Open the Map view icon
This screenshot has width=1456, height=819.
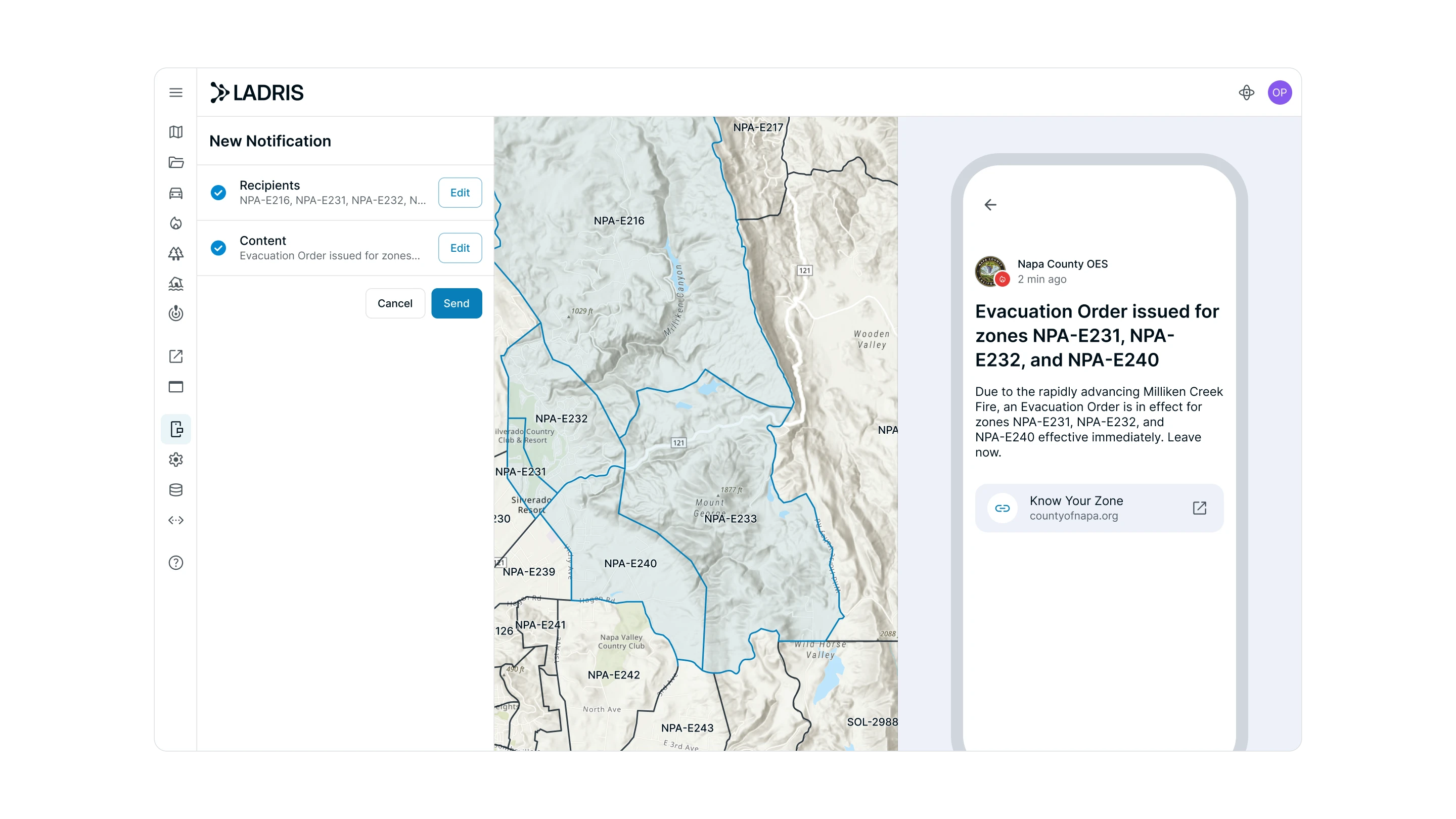(176, 132)
